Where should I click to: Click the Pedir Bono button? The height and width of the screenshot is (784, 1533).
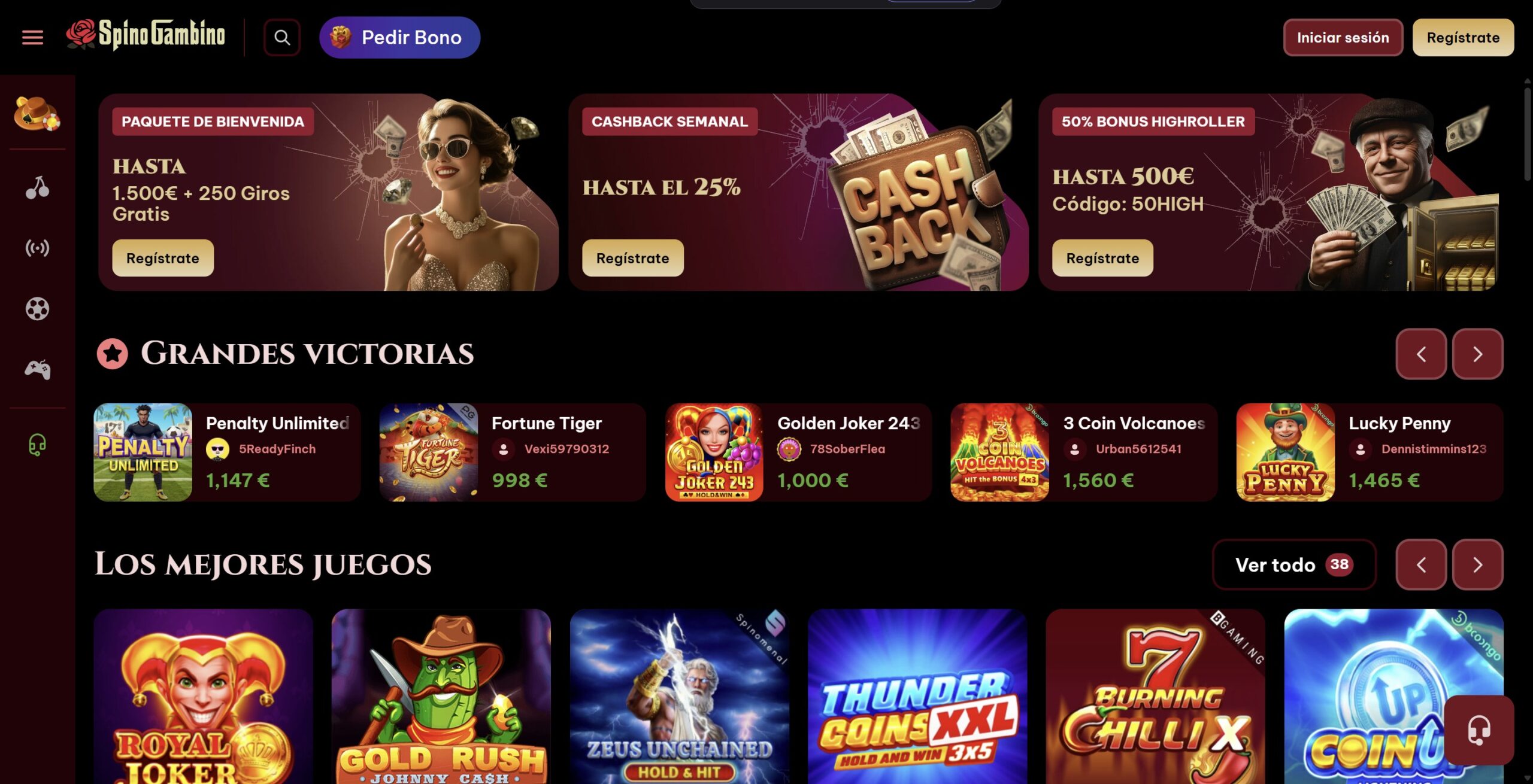pyautogui.click(x=399, y=38)
